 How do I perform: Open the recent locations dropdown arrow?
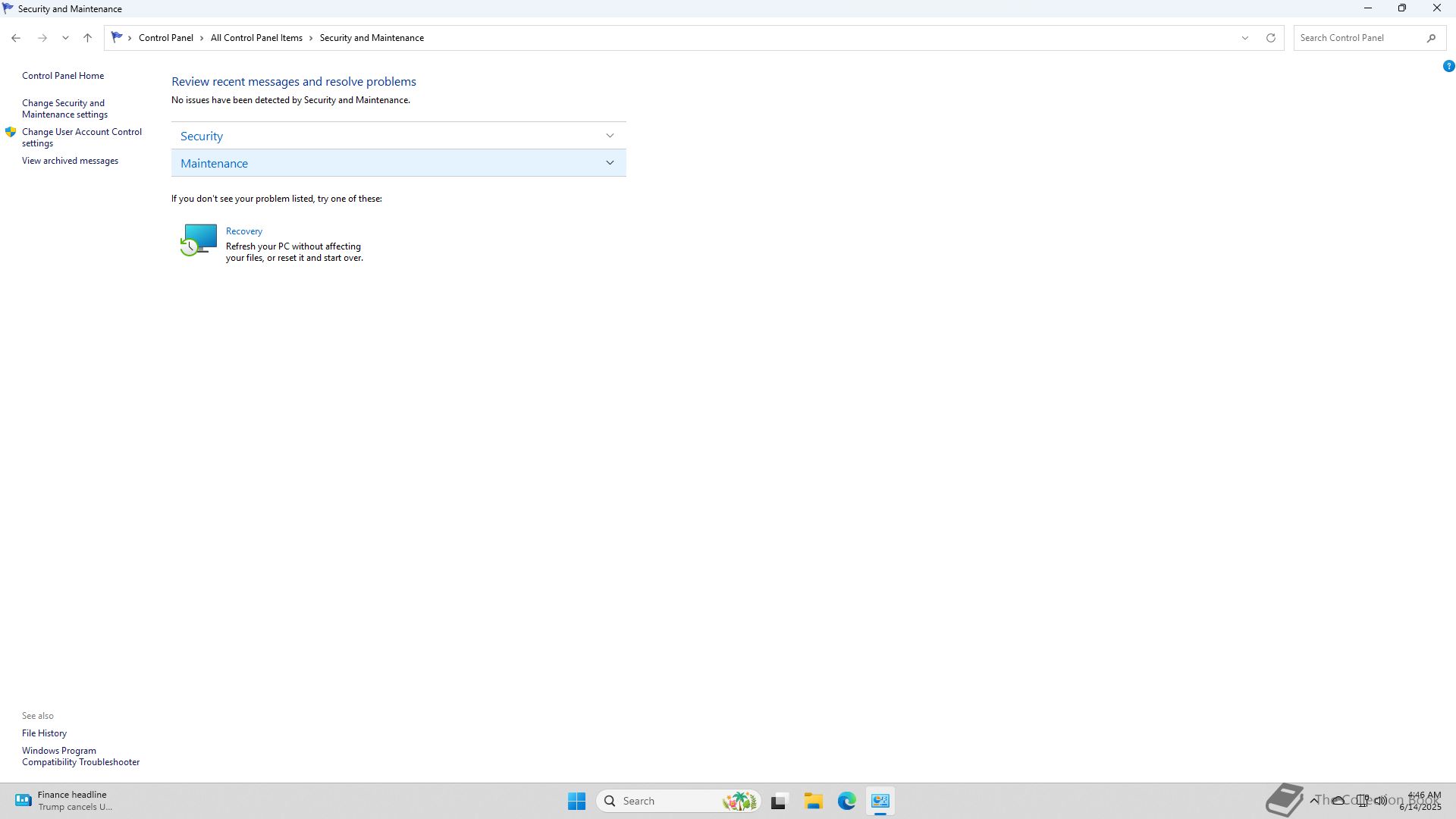(x=65, y=38)
